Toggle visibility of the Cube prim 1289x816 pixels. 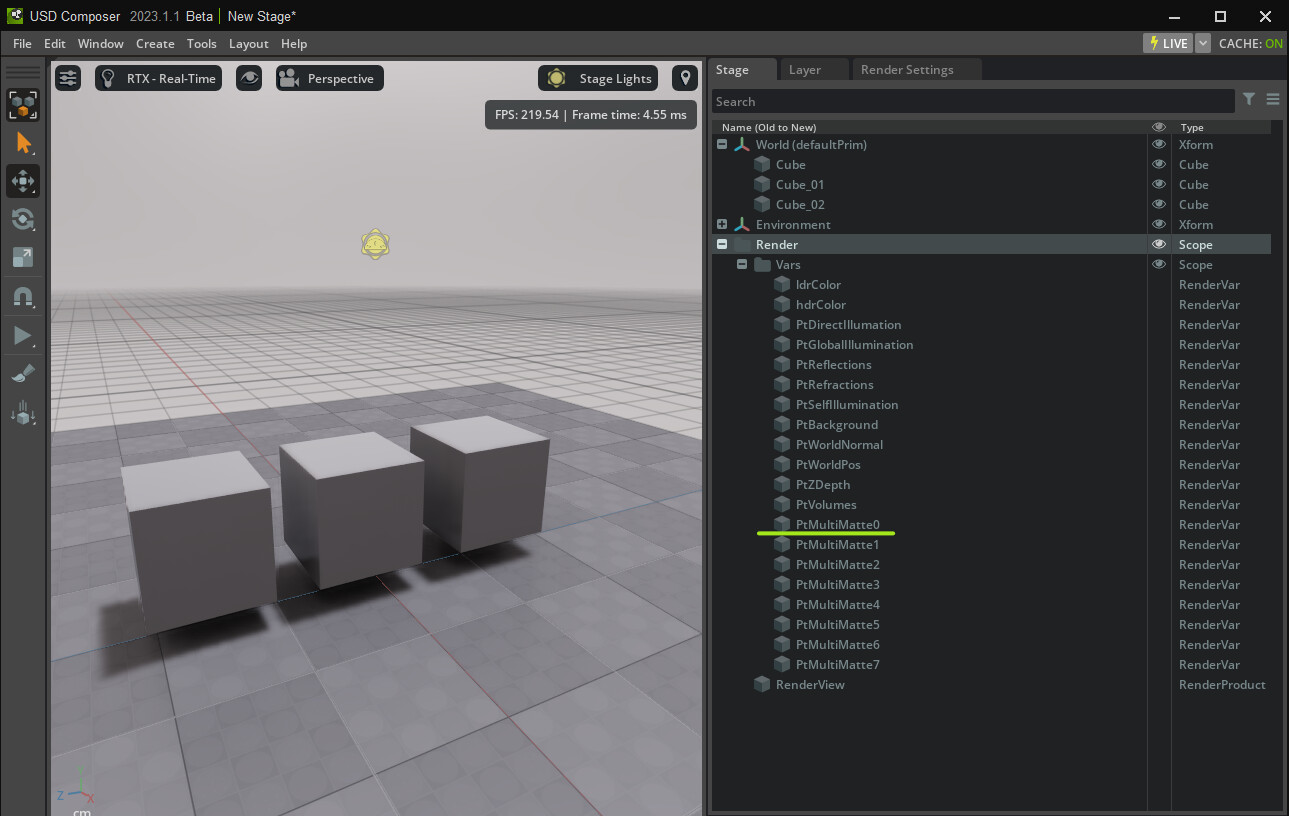click(x=1159, y=164)
